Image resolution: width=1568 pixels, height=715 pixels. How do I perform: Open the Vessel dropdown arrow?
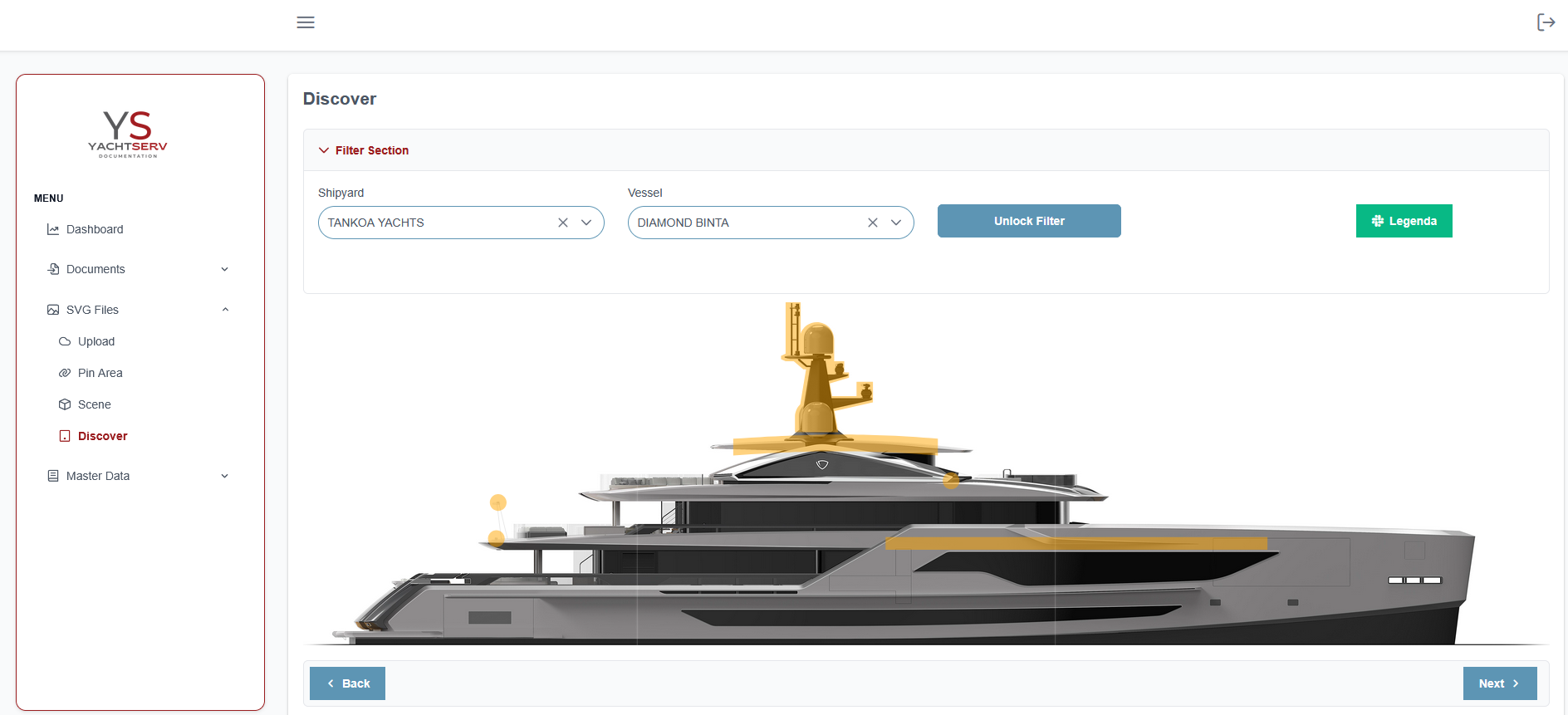tap(896, 223)
